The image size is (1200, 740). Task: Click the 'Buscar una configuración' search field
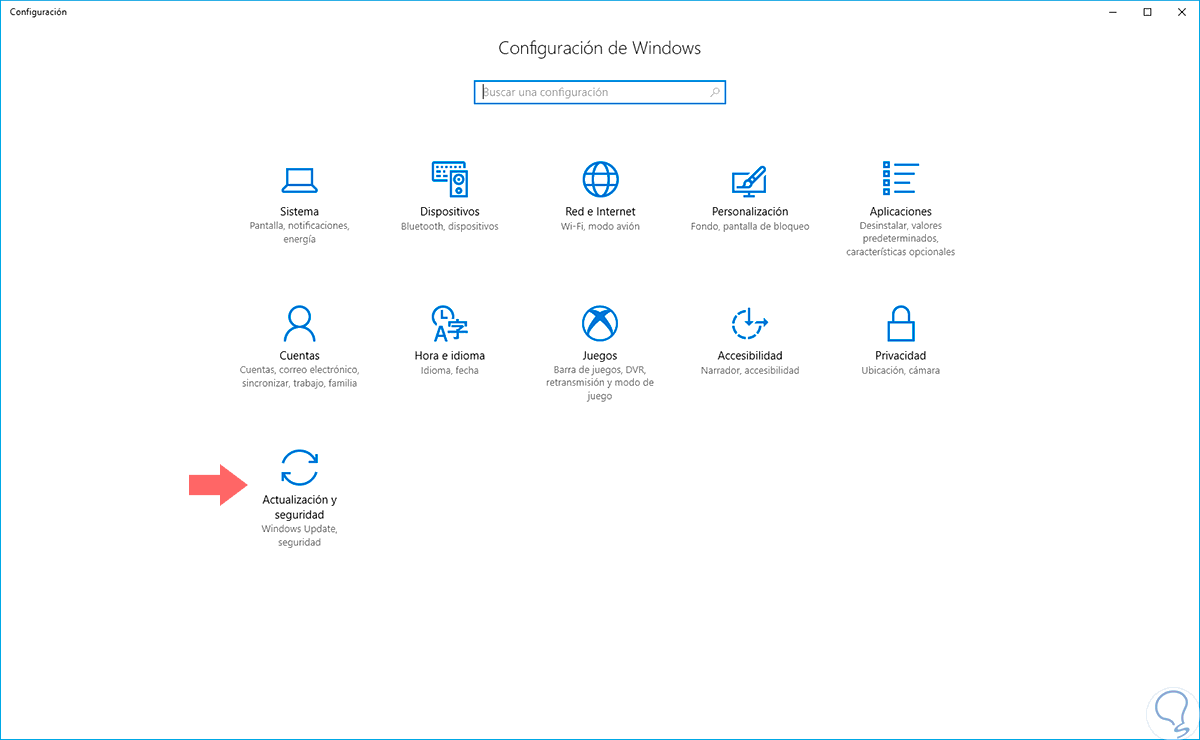coord(600,92)
